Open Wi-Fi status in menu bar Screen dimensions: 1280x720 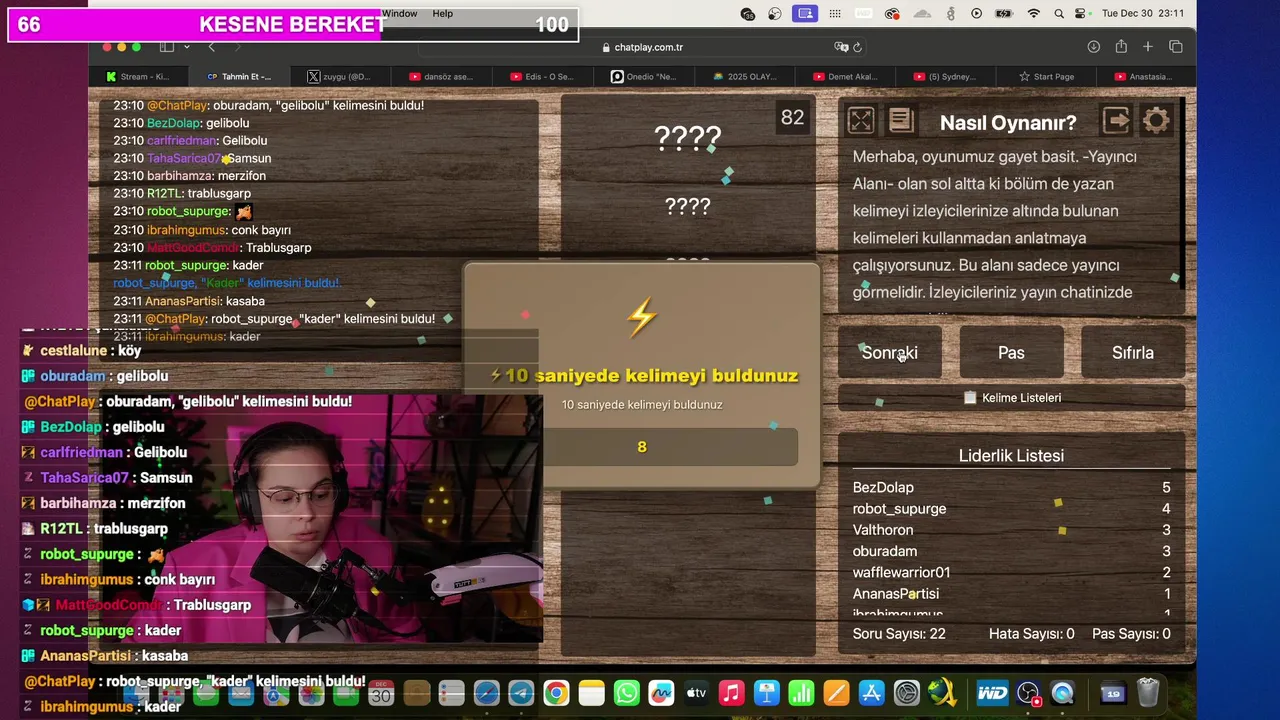(x=1034, y=13)
